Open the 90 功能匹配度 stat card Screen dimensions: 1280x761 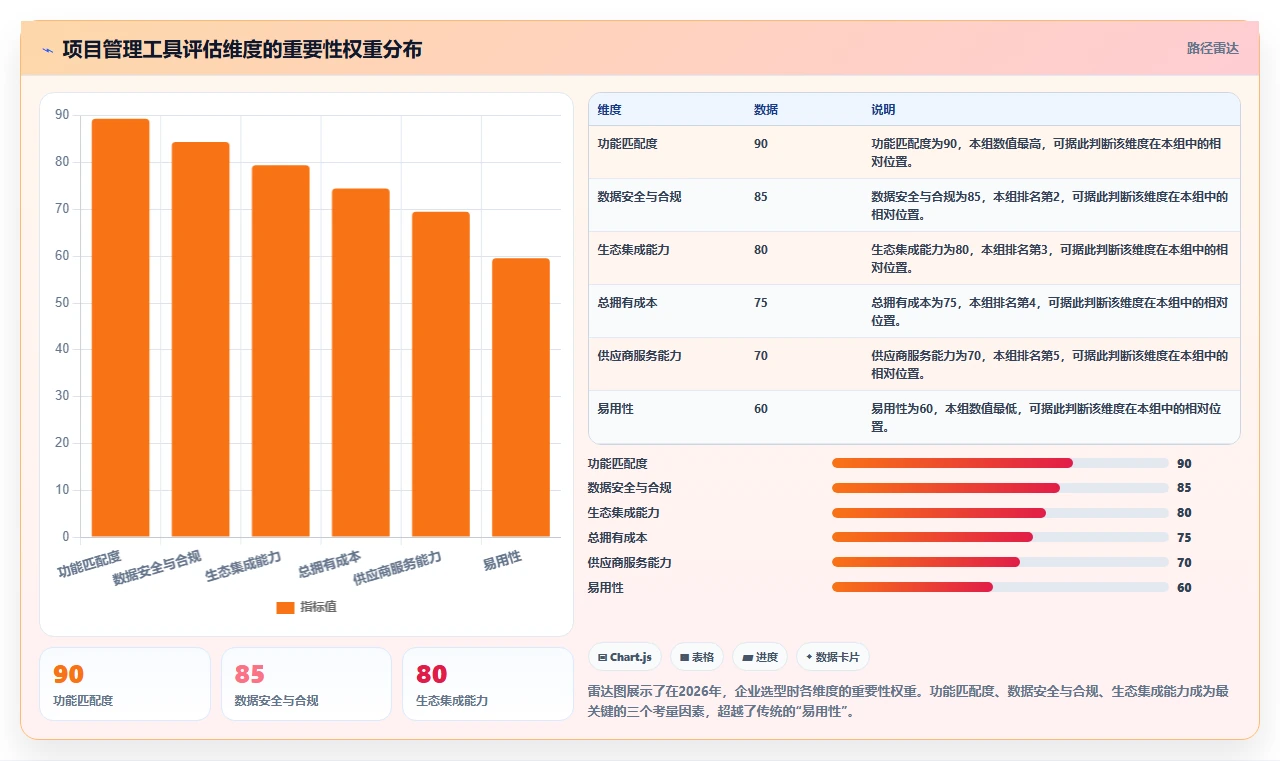125,684
